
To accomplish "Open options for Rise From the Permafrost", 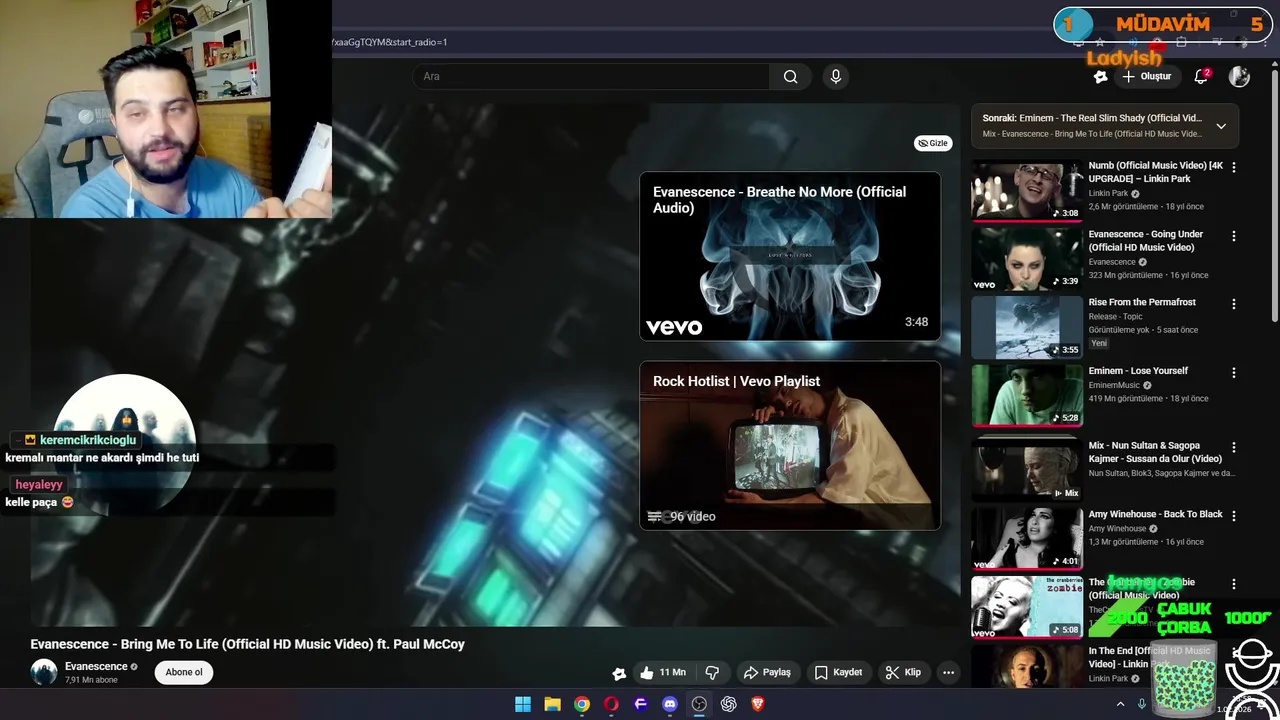I will (x=1233, y=304).
